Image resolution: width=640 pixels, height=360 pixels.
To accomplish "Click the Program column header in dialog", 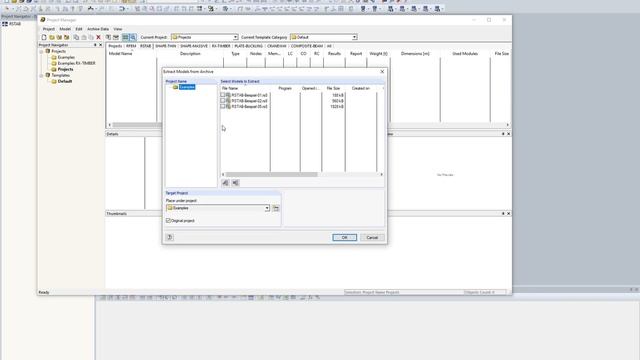I will 285,88.
